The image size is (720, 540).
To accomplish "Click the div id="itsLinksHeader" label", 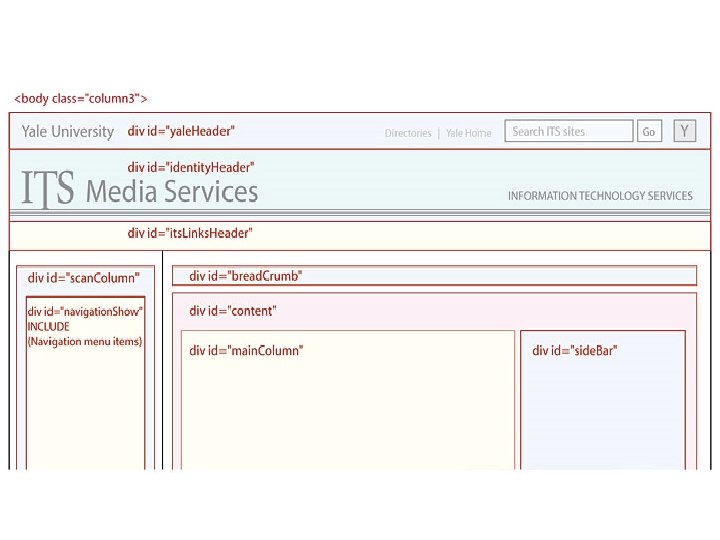I will pos(190,233).
